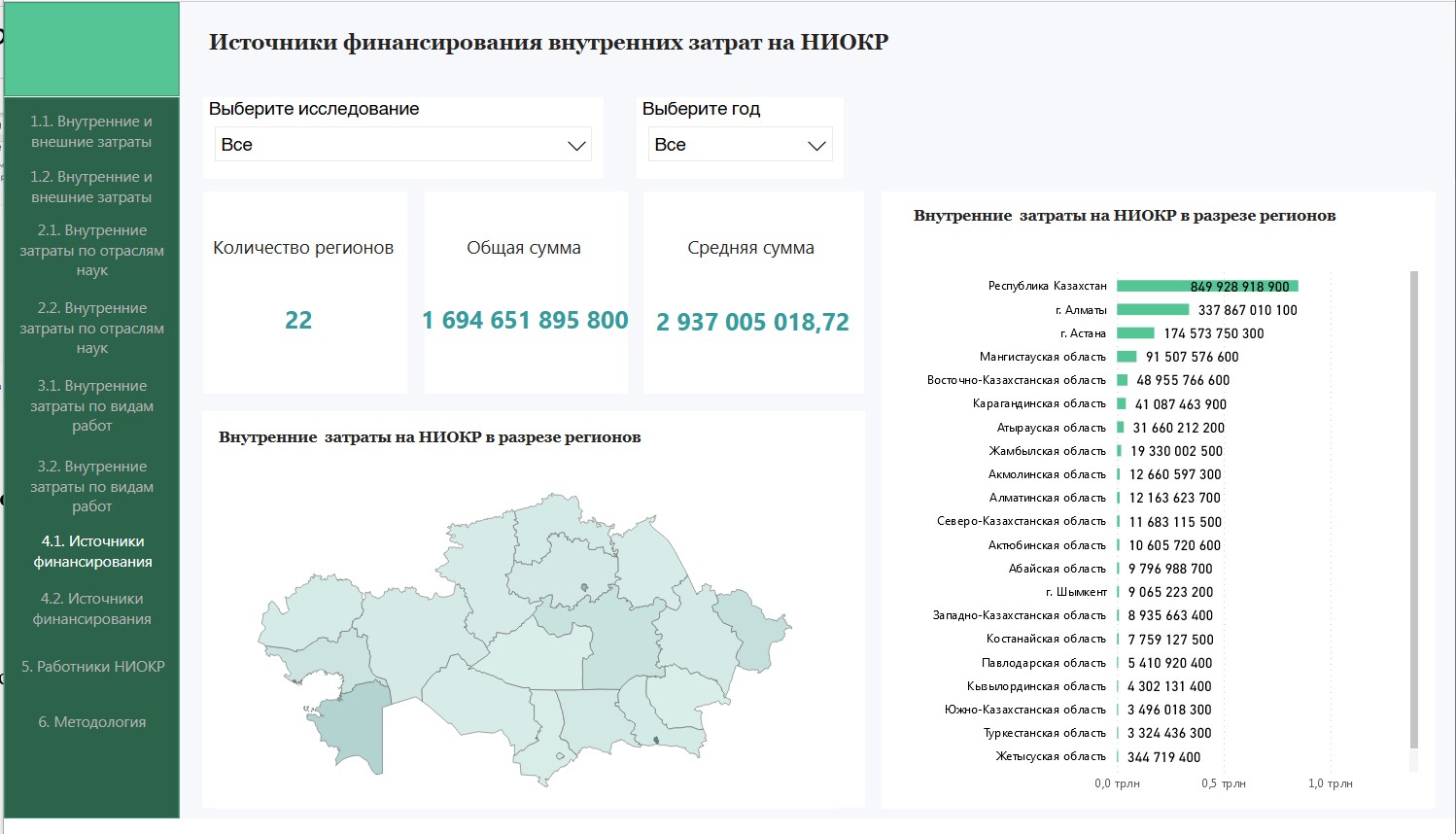Switch to 2.1 затраты по отраслям наук

(91, 250)
